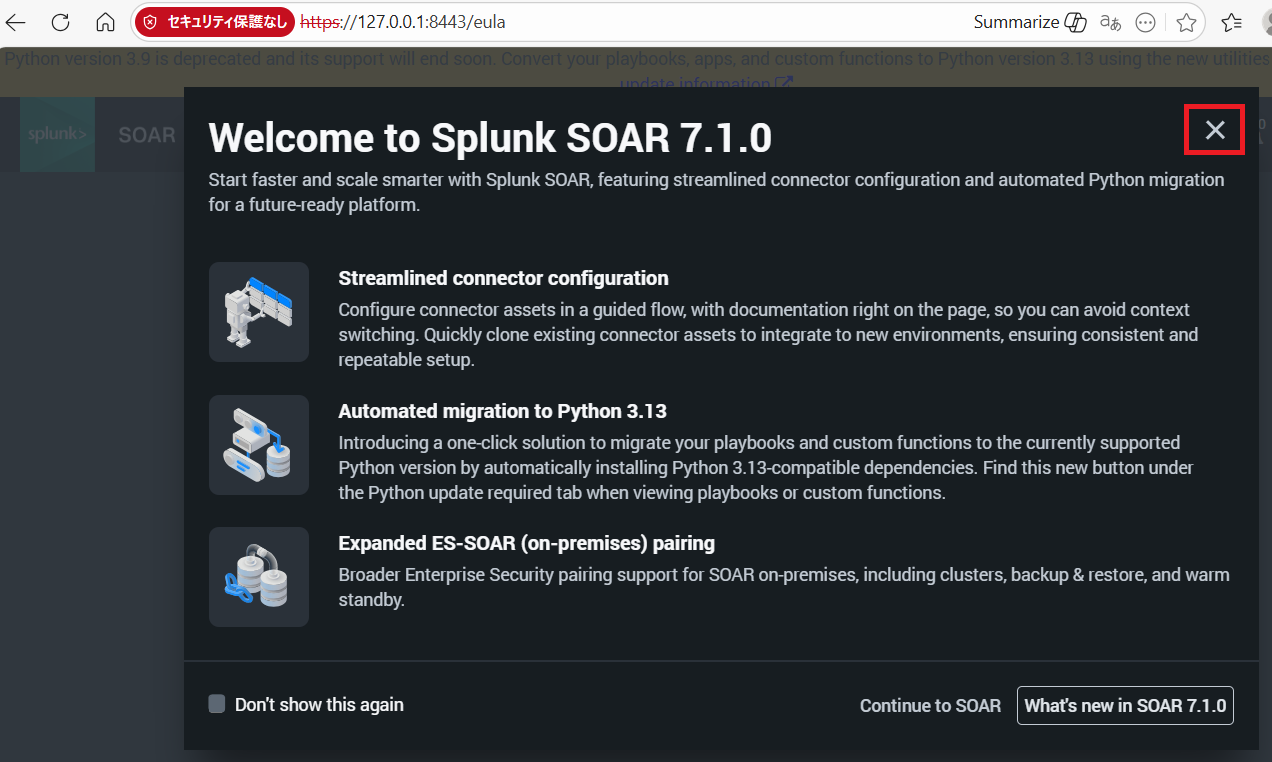This screenshot has width=1272, height=762.
Task: Go back using browser back arrow
Action: [16, 22]
